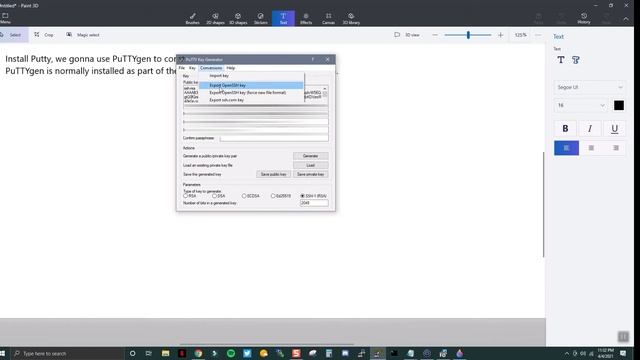640x360 pixels.
Task: Click the Load button
Action: tap(310, 165)
